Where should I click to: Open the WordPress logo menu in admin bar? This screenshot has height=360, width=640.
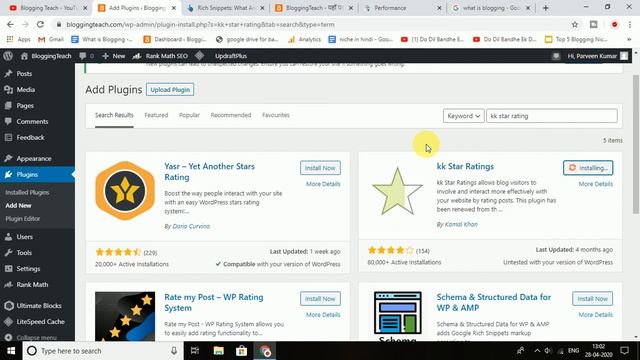point(8,56)
